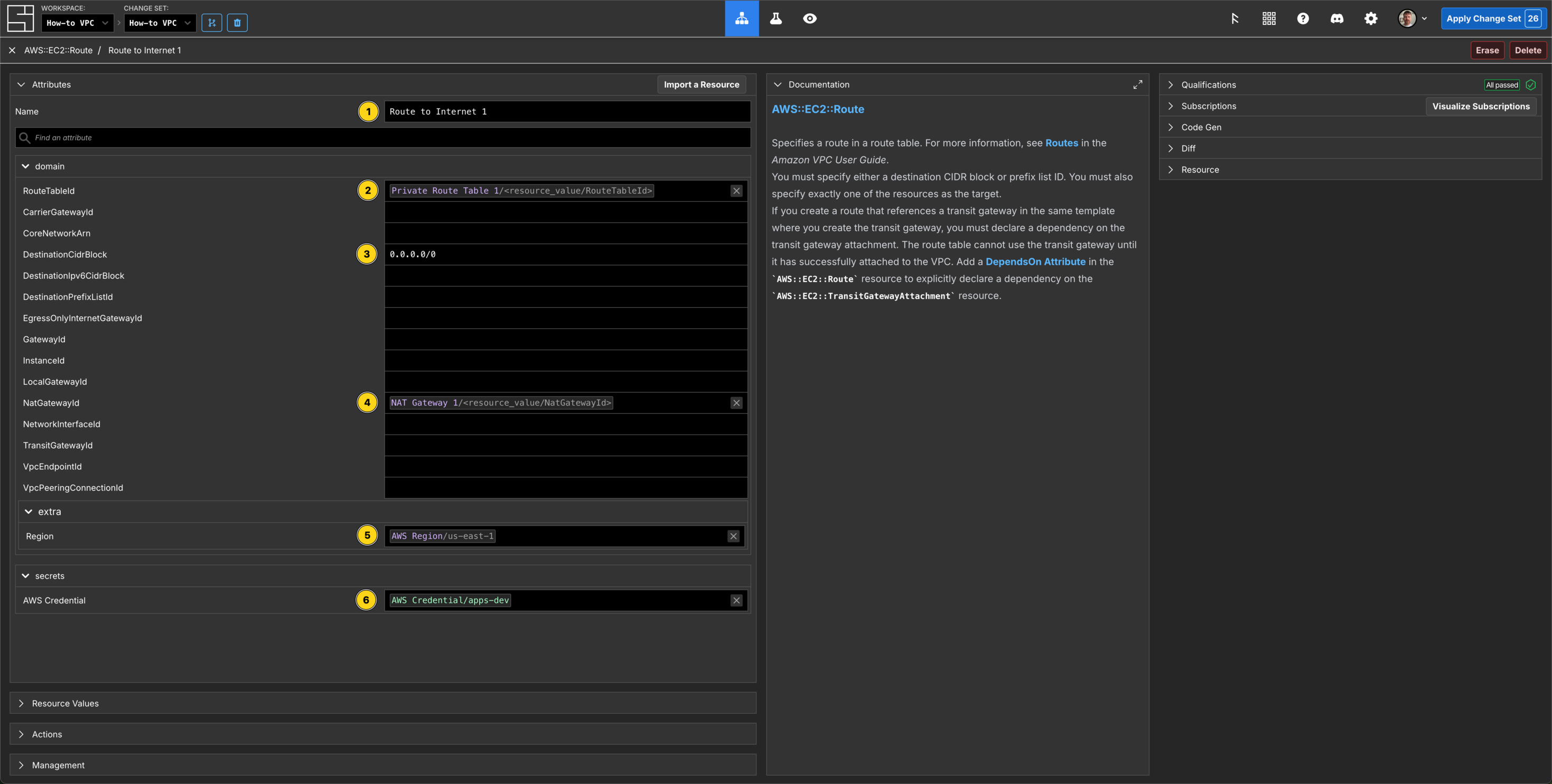1552x784 pixels.
Task: Click the empty InstanceId field
Action: point(566,361)
